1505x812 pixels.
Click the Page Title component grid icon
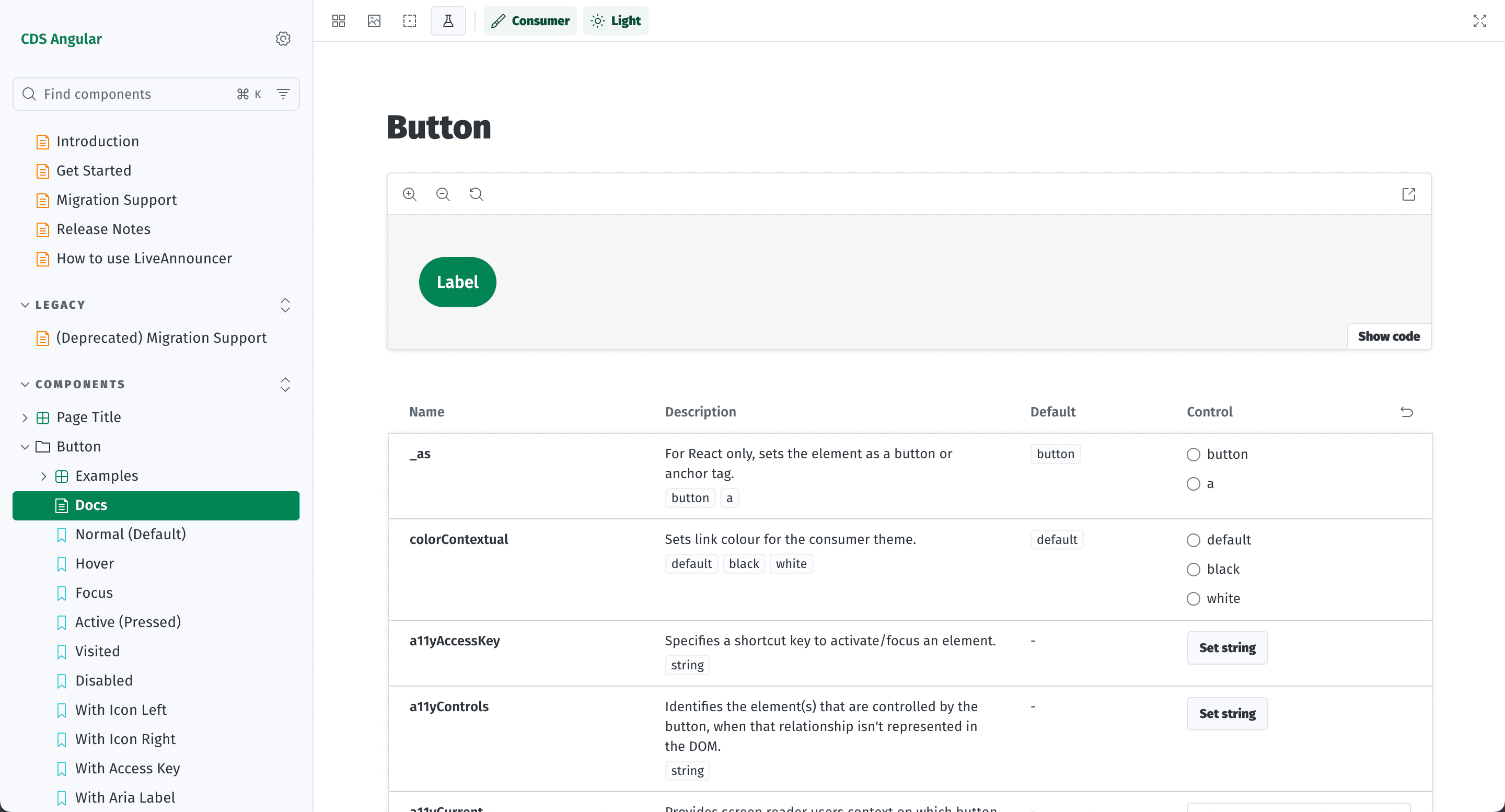43,417
